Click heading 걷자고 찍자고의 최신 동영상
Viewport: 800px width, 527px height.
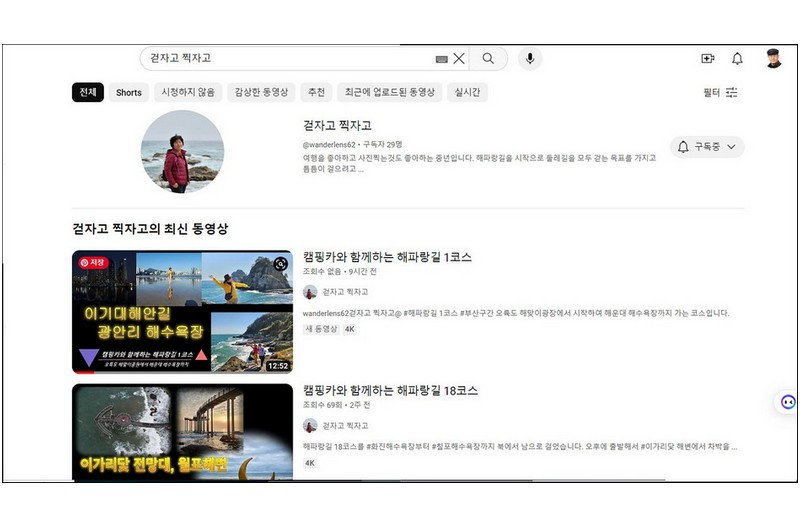click(150, 229)
